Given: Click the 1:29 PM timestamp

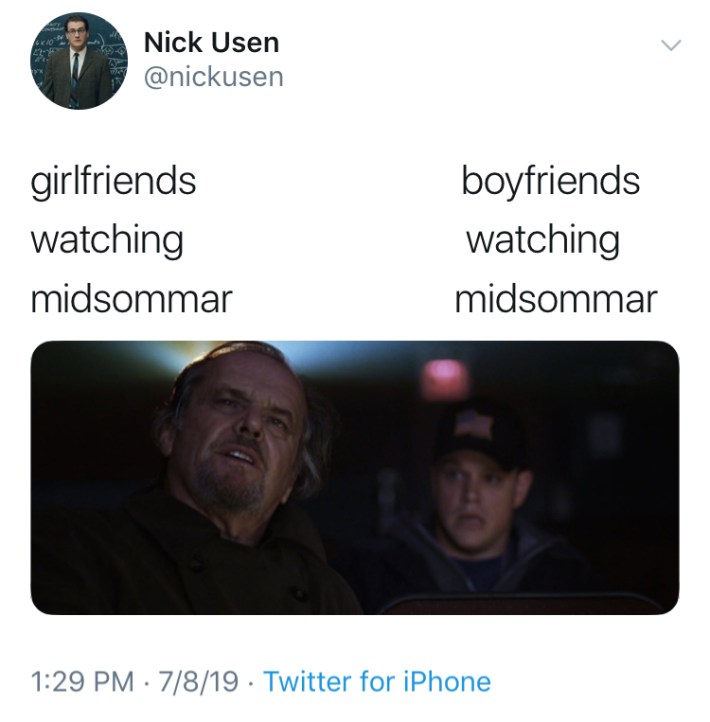Looking at the screenshot, I should pos(82,681).
